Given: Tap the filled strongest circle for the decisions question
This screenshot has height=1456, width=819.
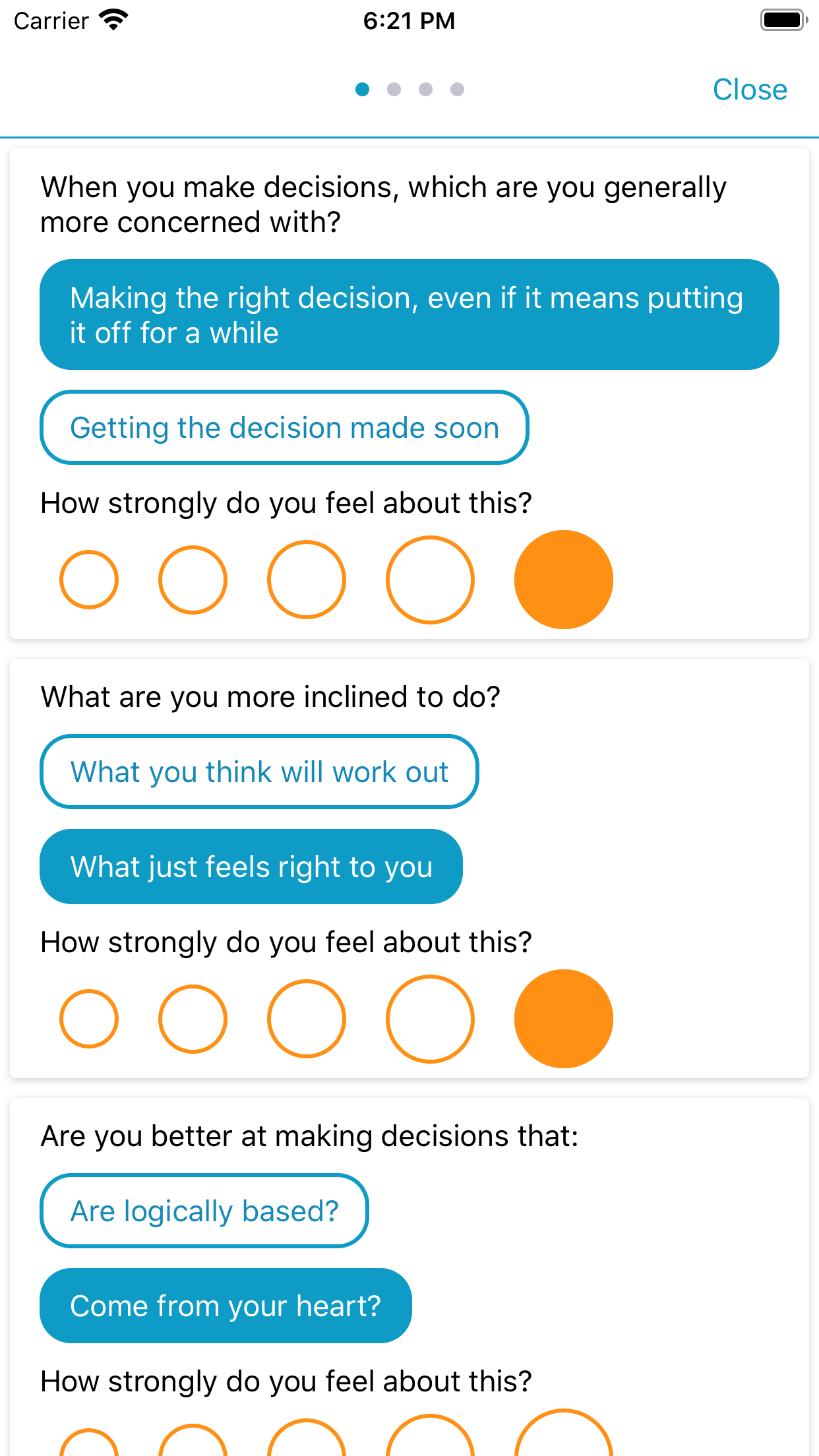Looking at the screenshot, I should point(564,580).
